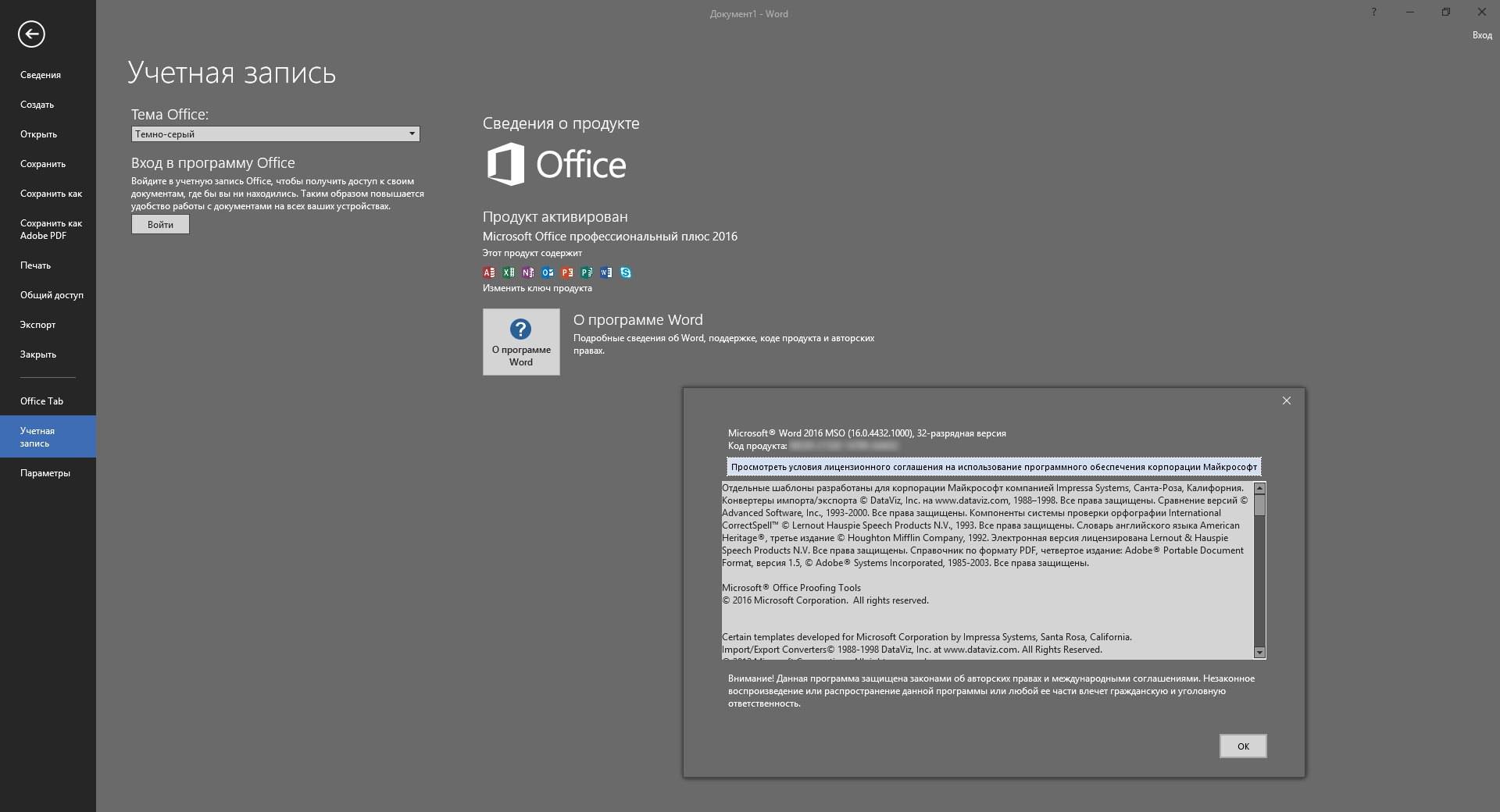Click OK in the About dialog
This screenshot has height=812, width=1500.
tap(1243, 746)
